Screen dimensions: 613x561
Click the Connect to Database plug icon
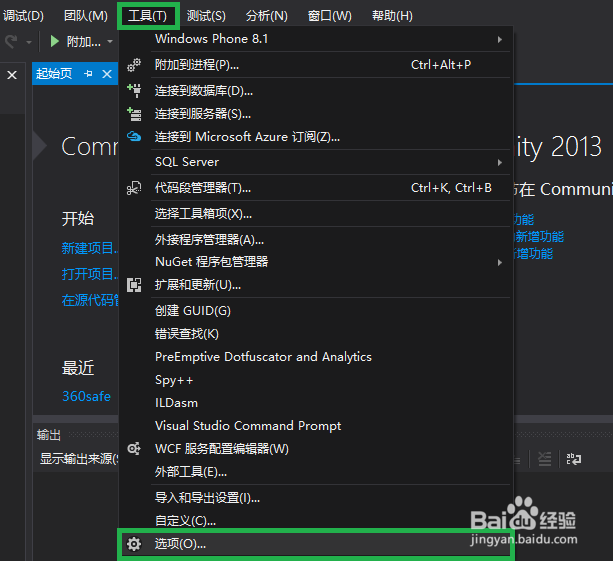(x=134, y=90)
